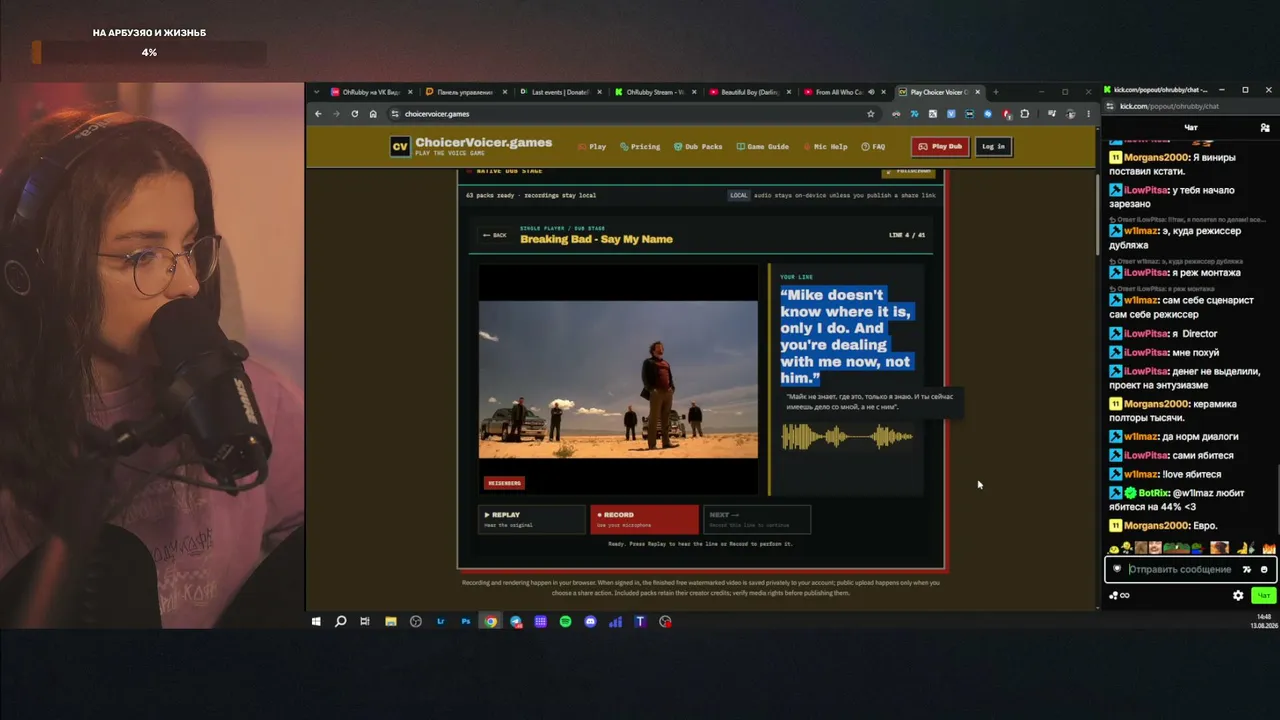
Task: Click the red Heisenberg character tag
Action: (x=504, y=483)
